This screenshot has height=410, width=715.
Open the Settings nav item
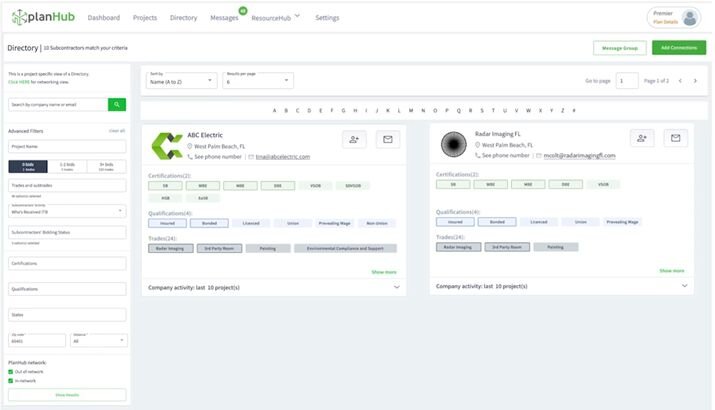point(327,18)
